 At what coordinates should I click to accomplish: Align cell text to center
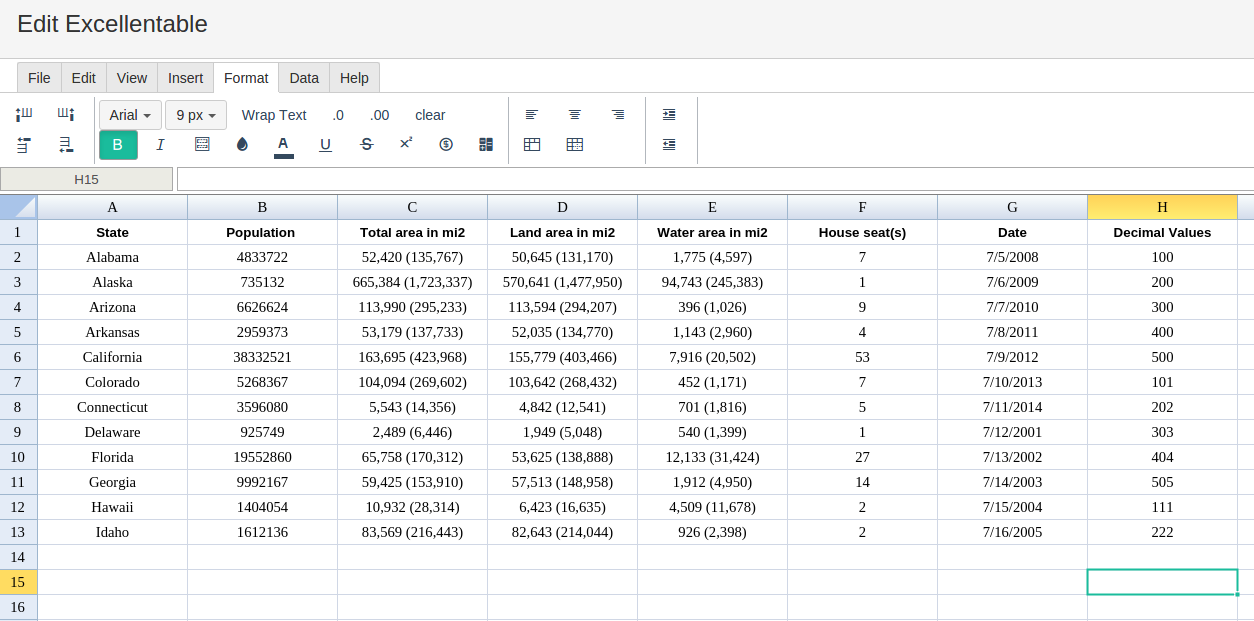[575, 115]
